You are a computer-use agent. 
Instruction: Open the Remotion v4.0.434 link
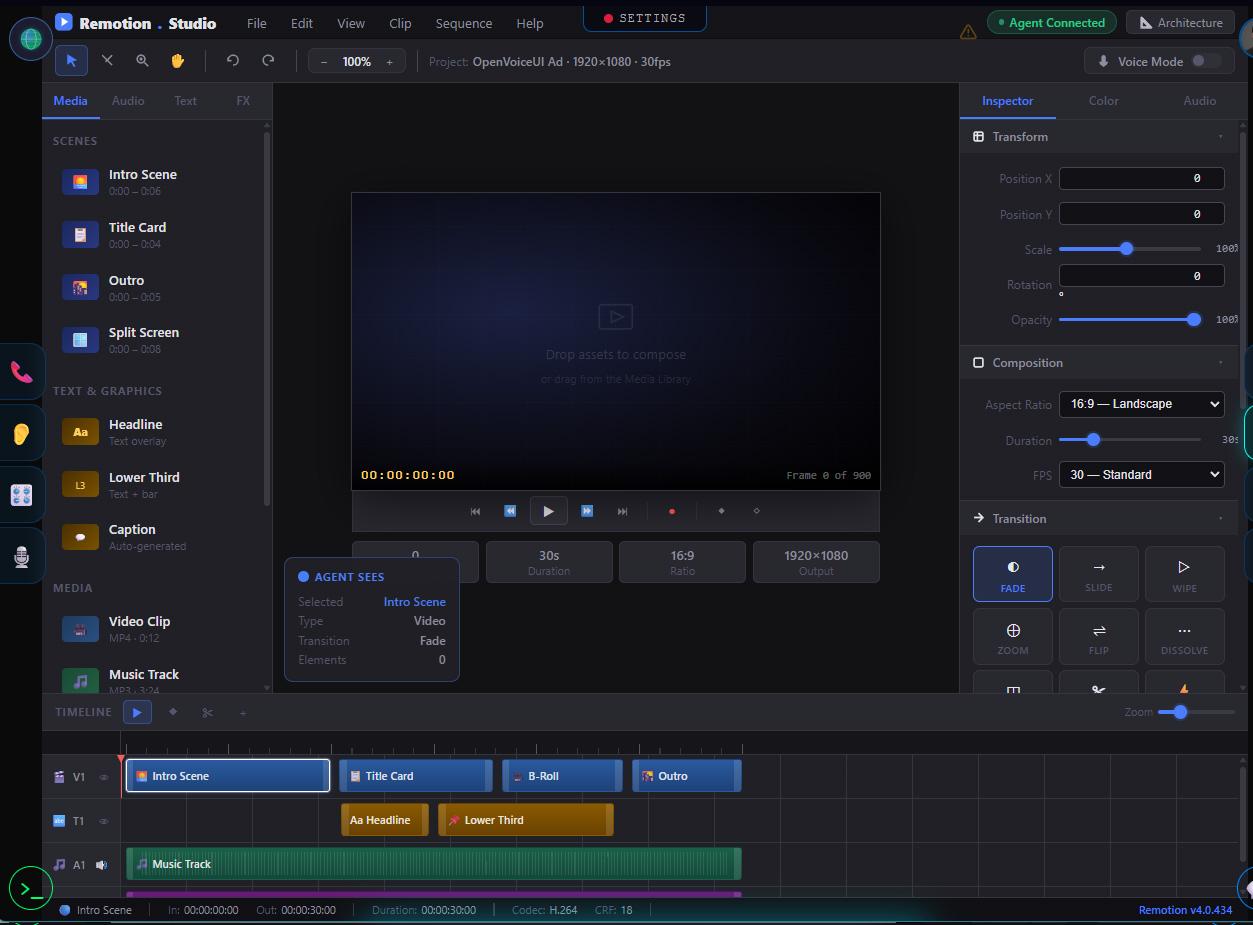click(1186, 910)
